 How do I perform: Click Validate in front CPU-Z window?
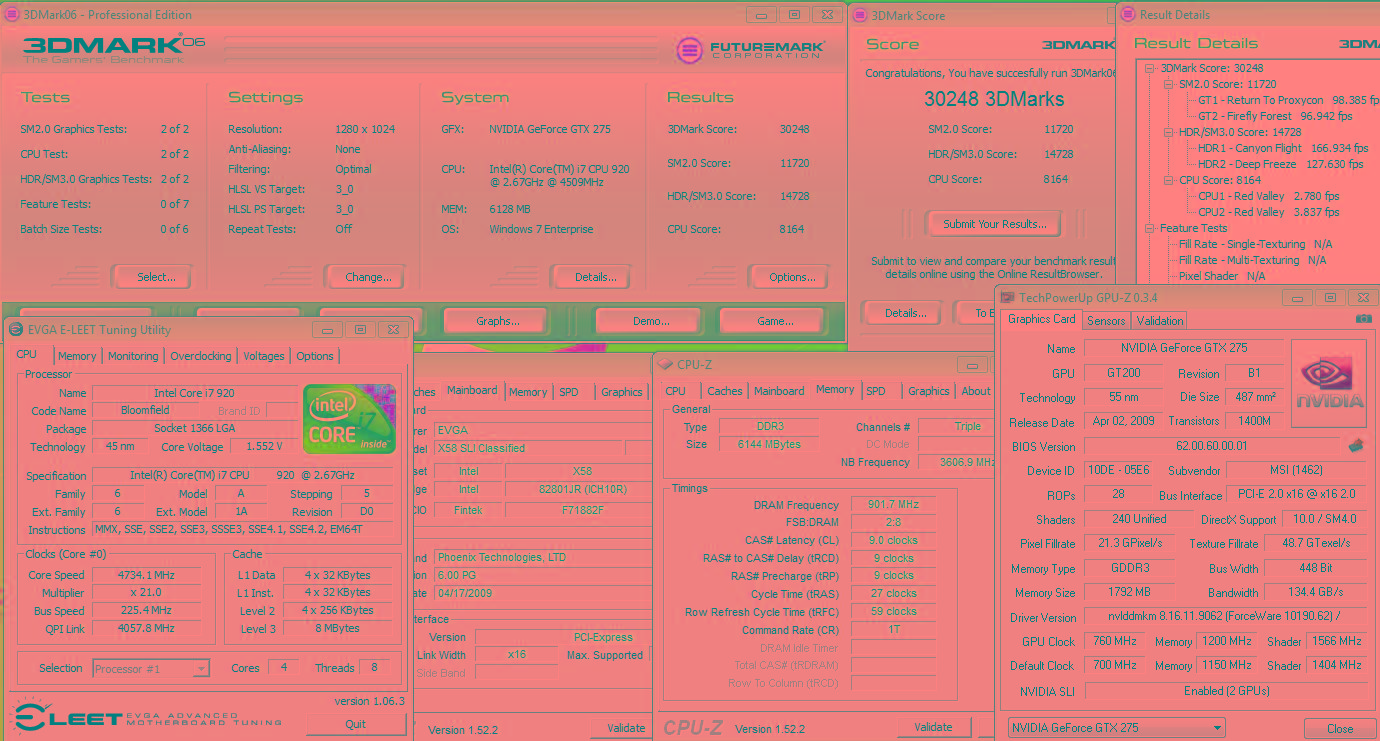(933, 727)
